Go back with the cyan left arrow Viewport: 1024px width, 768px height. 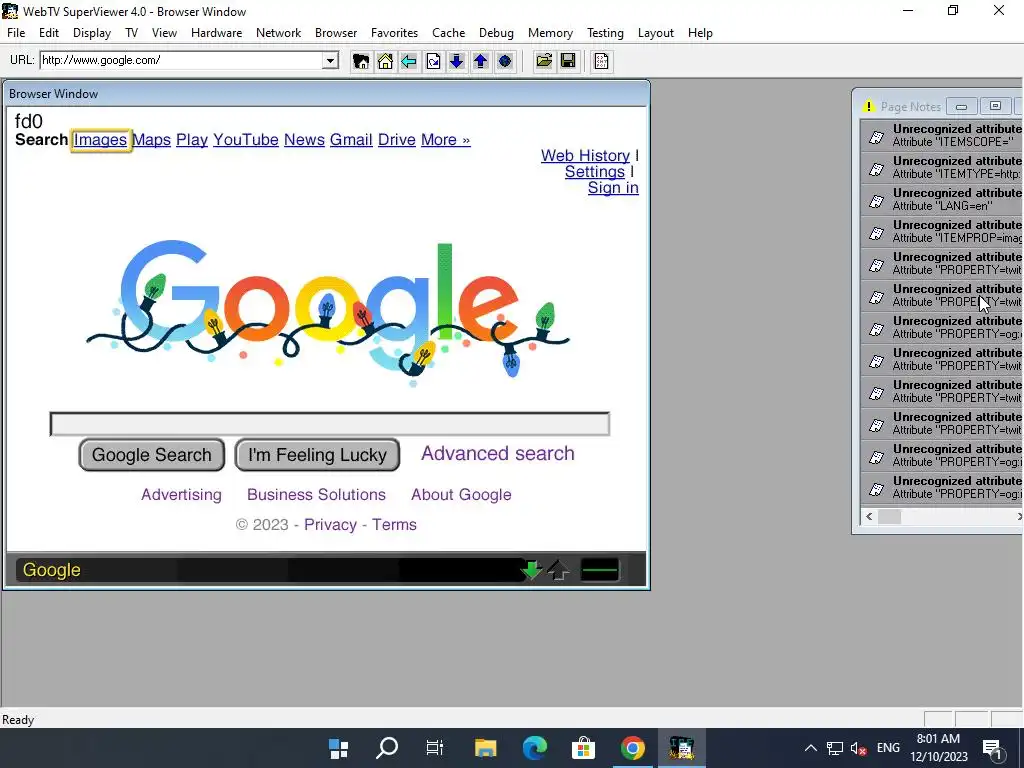(x=409, y=61)
